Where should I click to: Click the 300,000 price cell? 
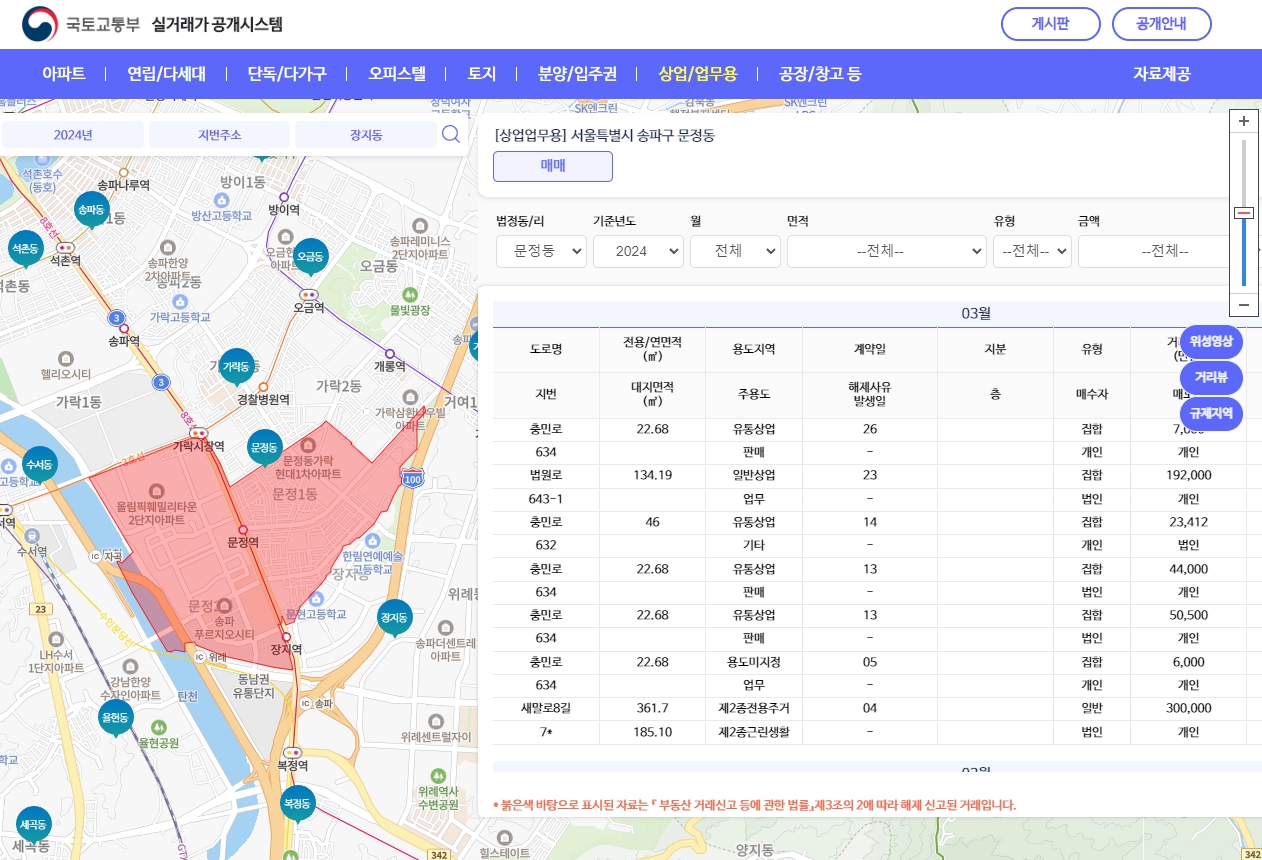coord(1188,708)
